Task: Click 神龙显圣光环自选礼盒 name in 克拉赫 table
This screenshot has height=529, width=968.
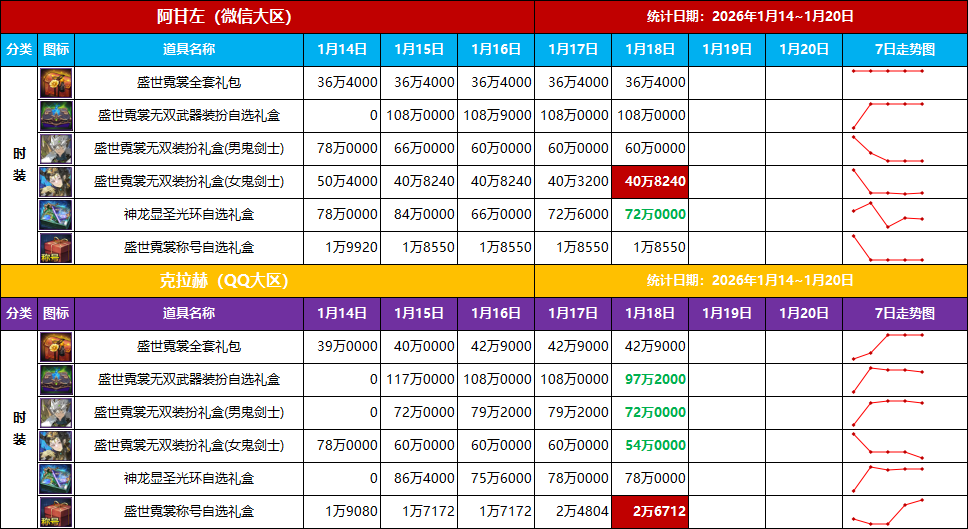Action: pyautogui.click(x=189, y=479)
